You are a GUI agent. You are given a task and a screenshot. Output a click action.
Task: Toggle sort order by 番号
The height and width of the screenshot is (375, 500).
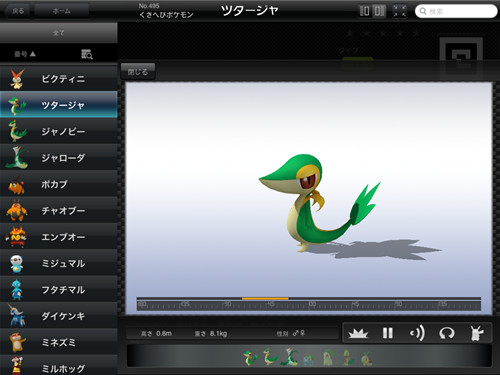25,54
